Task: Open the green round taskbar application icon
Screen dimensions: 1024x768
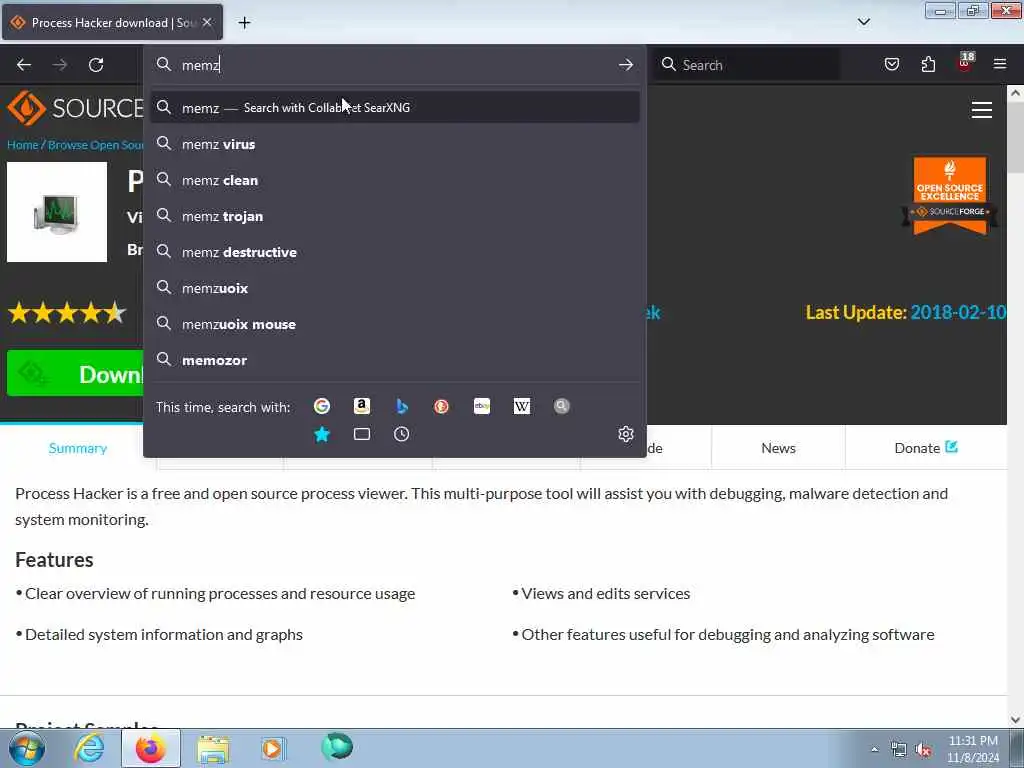Action: pyautogui.click(x=337, y=746)
